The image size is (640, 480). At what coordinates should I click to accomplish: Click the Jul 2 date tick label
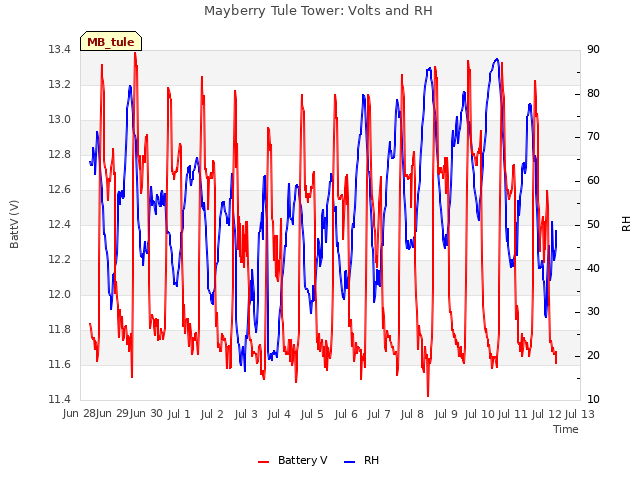coord(212,414)
